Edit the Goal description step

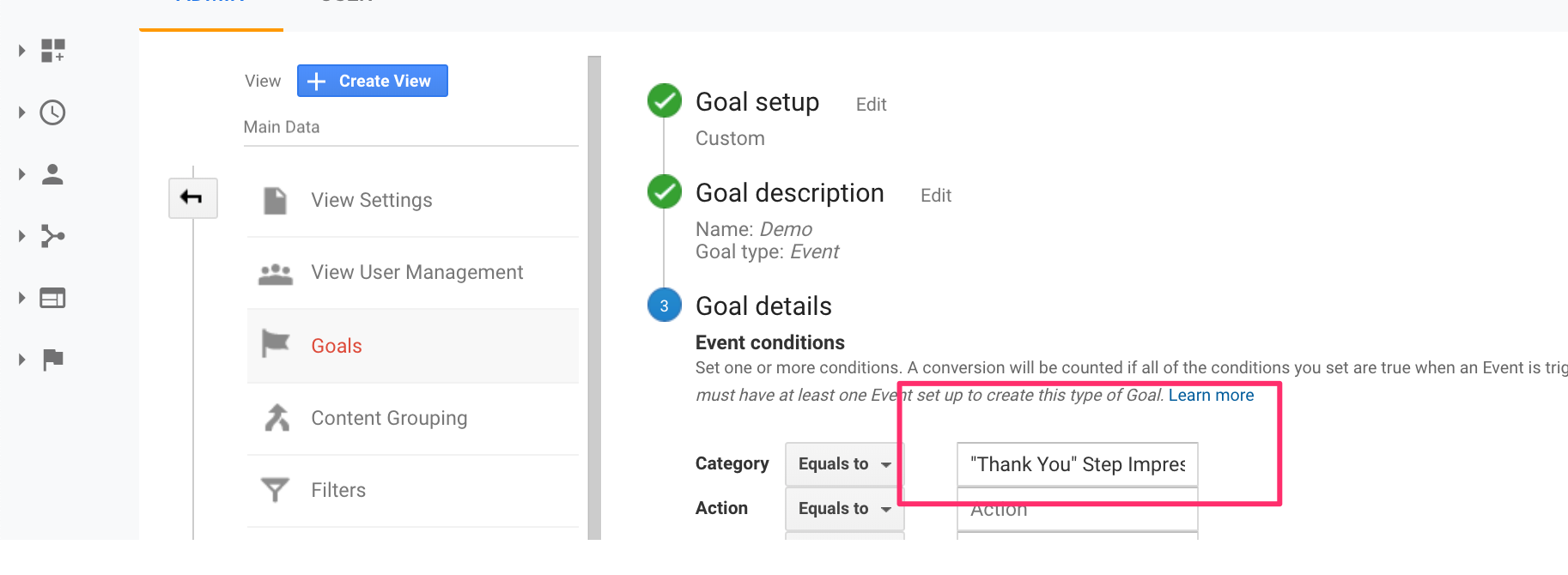[x=936, y=196]
